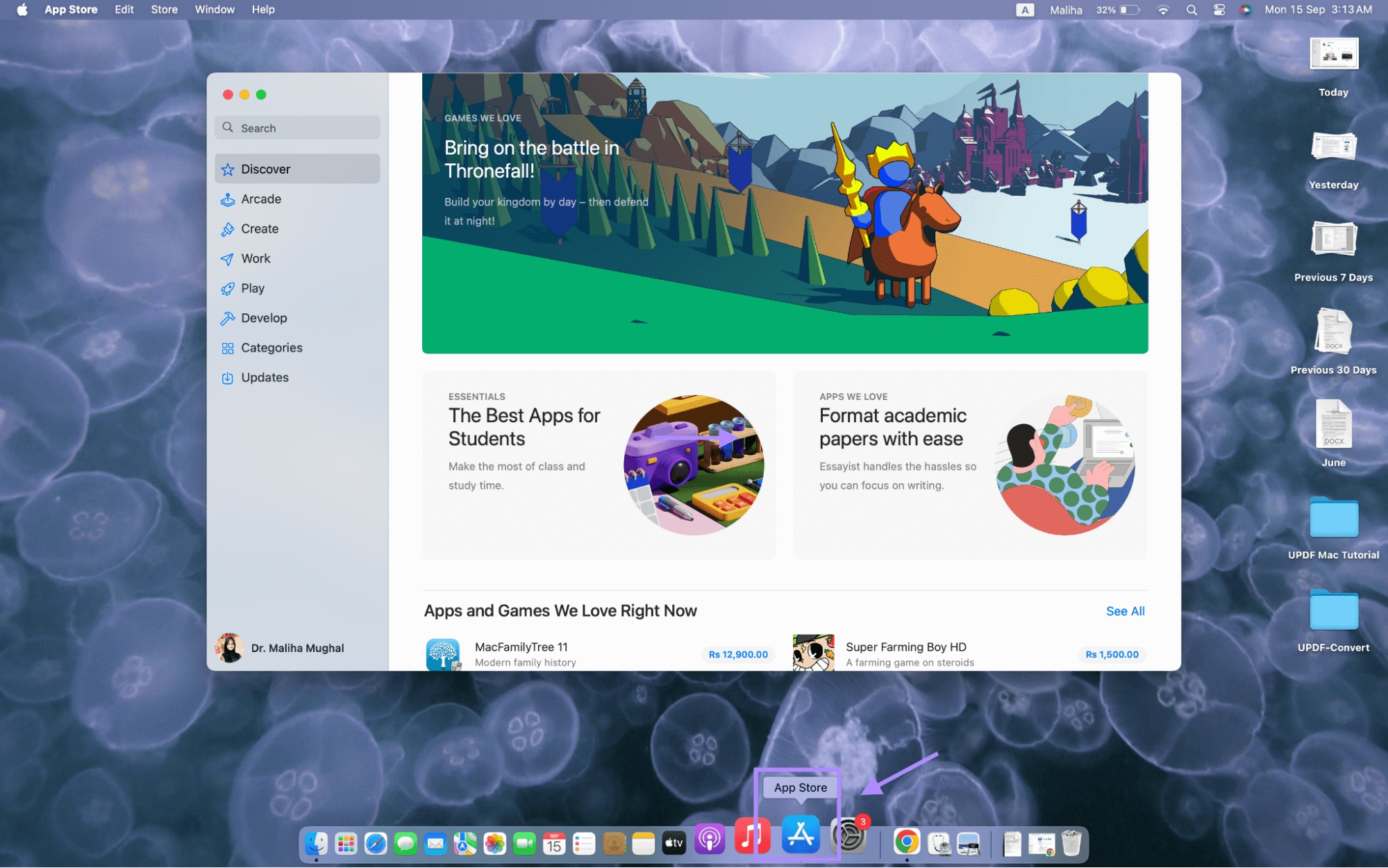Open the Apple menu
This screenshot has height=868, width=1388.
tap(22, 10)
